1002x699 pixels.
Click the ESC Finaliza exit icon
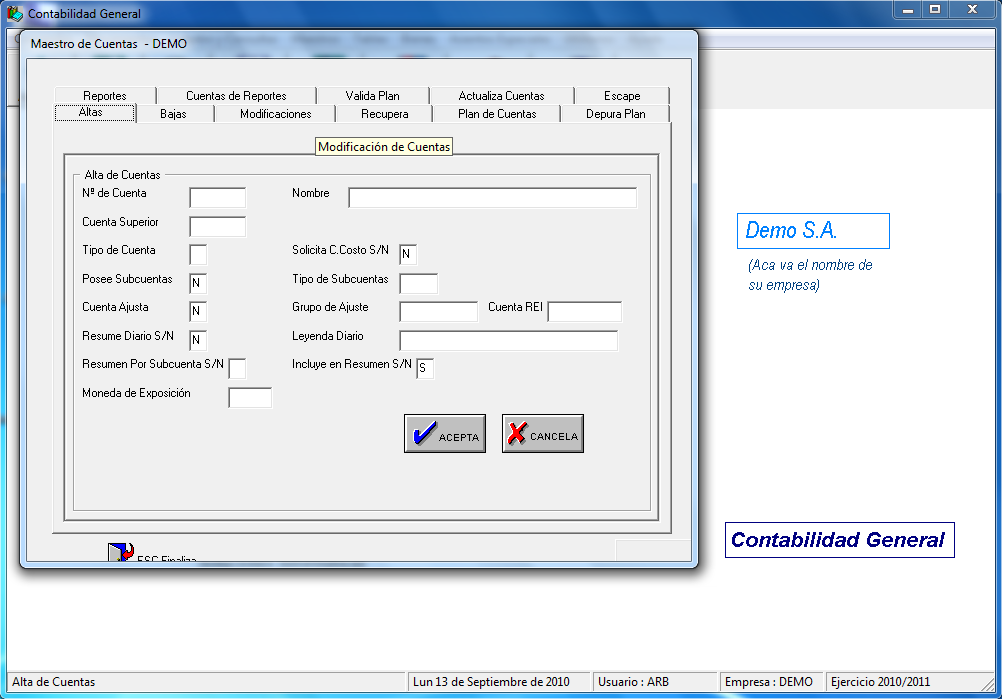point(120,554)
